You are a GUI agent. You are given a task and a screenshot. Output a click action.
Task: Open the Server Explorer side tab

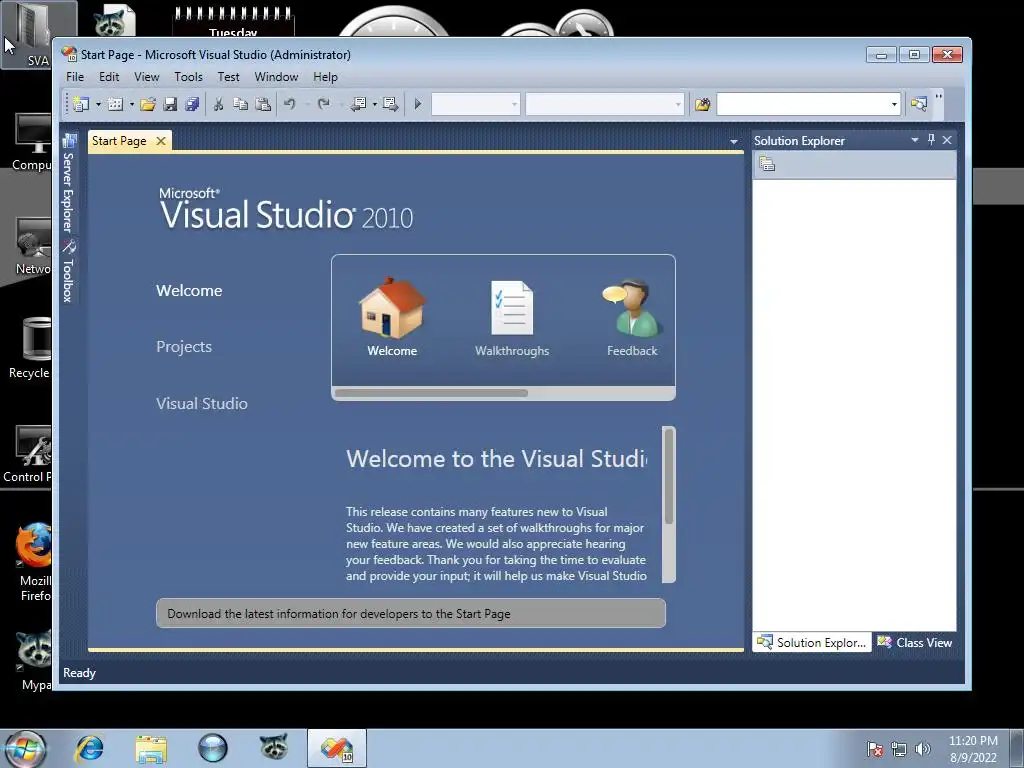point(69,184)
